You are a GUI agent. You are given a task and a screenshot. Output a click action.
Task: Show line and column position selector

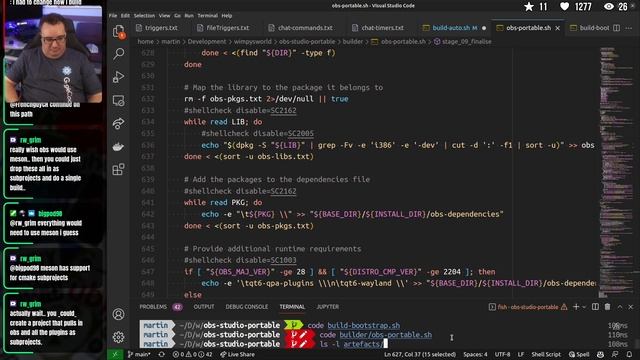tap(420, 354)
